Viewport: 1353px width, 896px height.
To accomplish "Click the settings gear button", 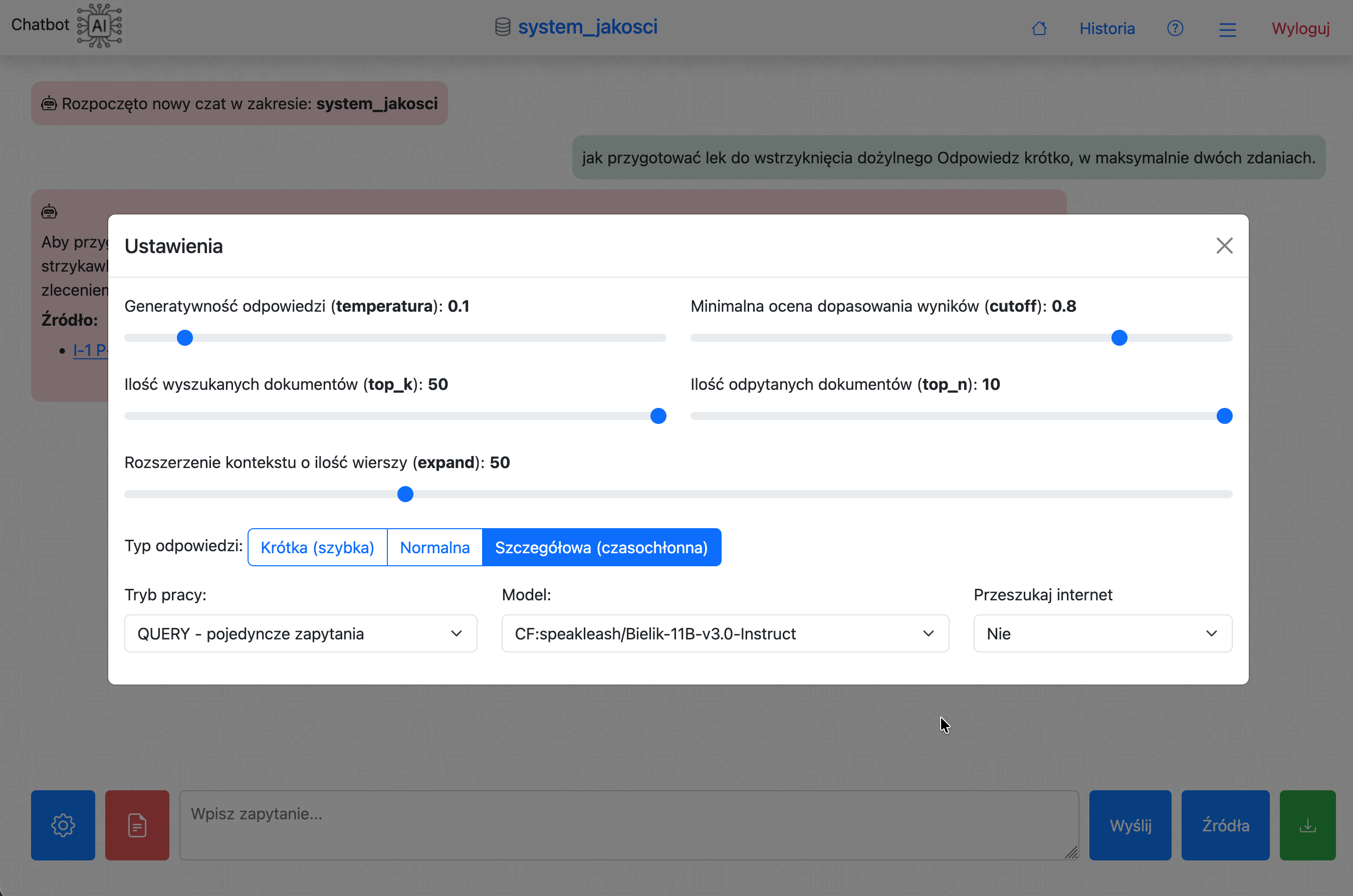I will pyautogui.click(x=63, y=824).
